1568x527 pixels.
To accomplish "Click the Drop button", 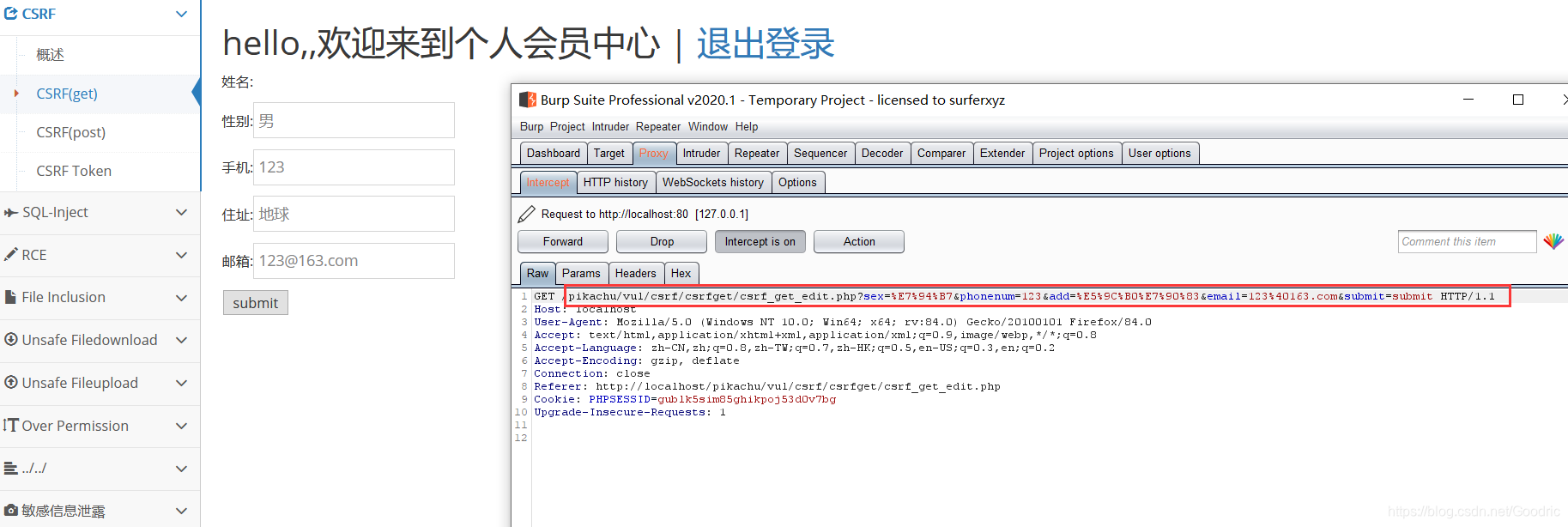I will pyautogui.click(x=662, y=242).
